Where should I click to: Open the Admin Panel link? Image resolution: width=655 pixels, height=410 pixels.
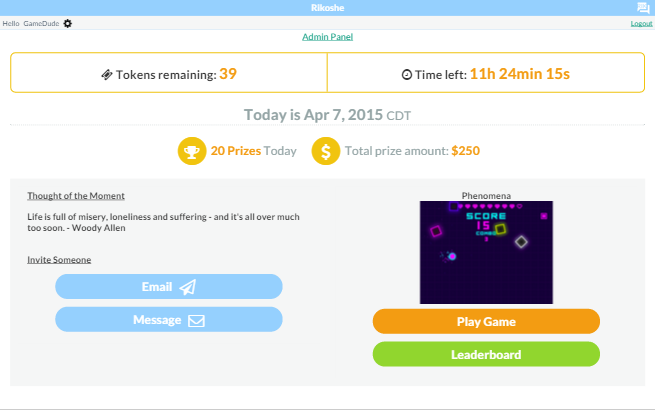tap(328, 37)
